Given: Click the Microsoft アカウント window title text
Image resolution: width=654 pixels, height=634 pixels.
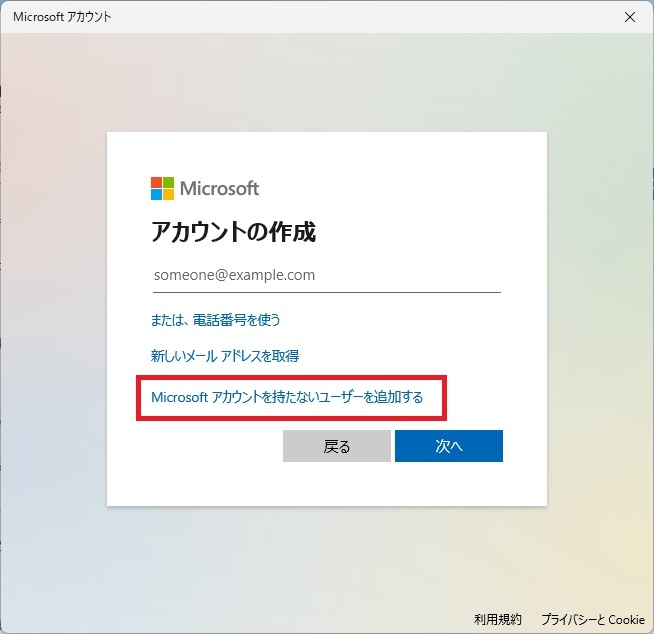Looking at the screenshot, I should point(62,17).
